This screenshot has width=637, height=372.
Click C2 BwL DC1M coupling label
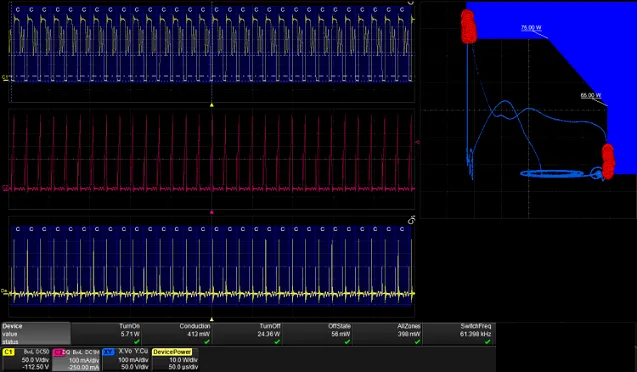tap(86, 352)
